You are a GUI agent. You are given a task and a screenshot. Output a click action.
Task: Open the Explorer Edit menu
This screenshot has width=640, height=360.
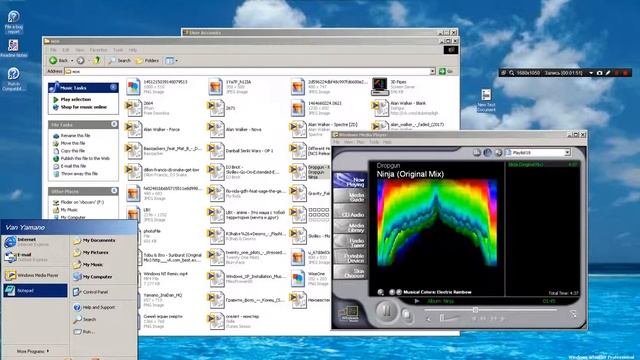click(66, 50)
